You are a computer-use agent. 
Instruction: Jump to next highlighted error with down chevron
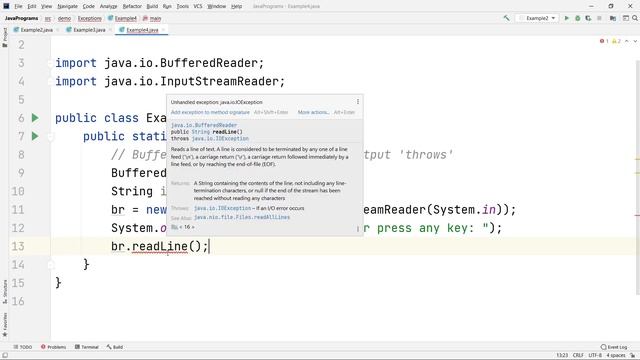click(635, 41)
